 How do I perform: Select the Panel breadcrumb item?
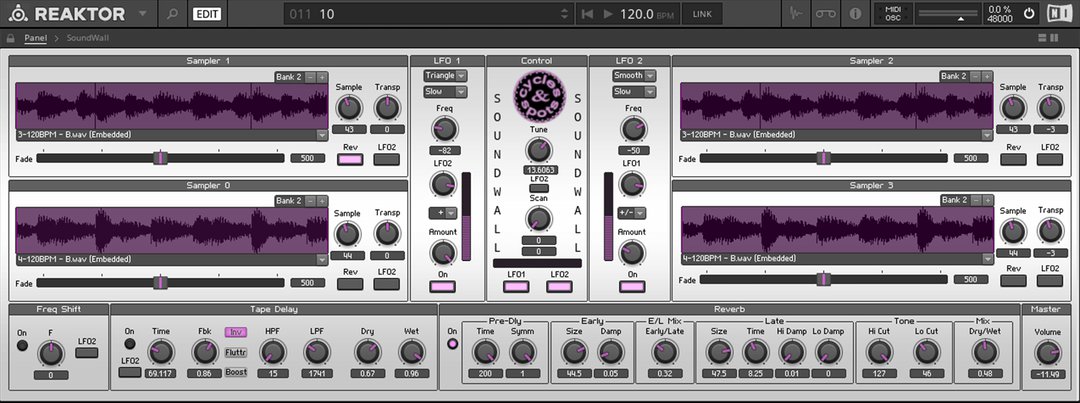35,38
